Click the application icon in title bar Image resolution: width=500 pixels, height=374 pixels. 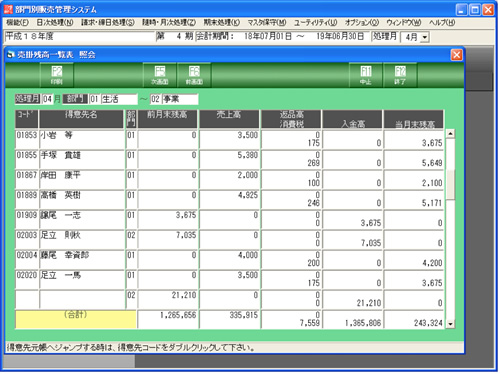tap(8, 9)
